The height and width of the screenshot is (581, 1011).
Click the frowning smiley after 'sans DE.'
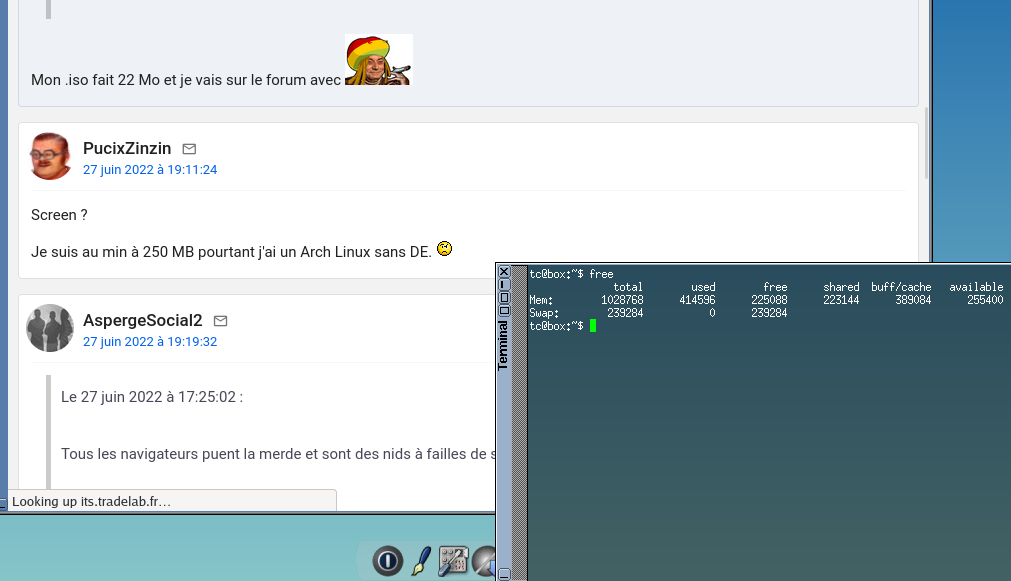[444, 248]
